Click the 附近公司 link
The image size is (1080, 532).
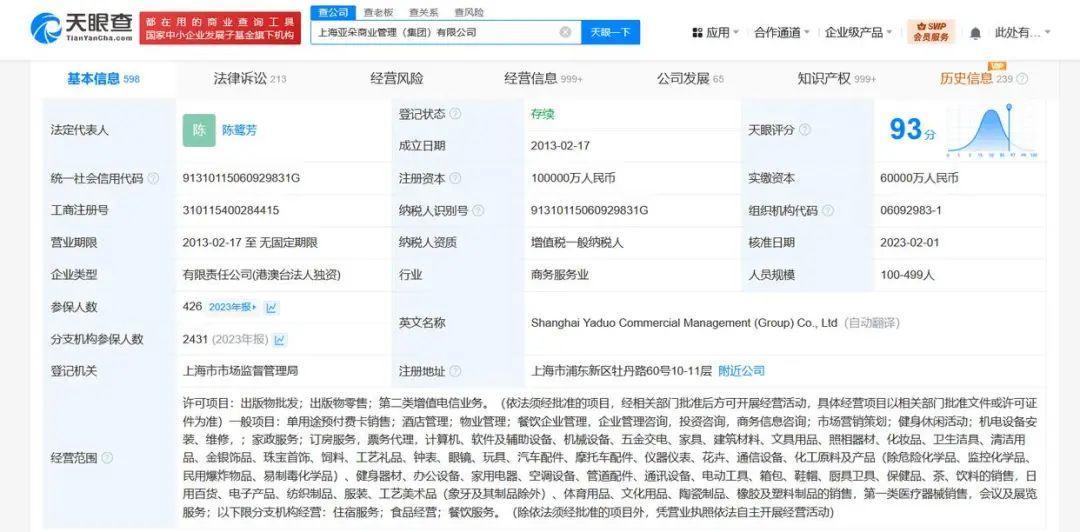click(741, 371)
